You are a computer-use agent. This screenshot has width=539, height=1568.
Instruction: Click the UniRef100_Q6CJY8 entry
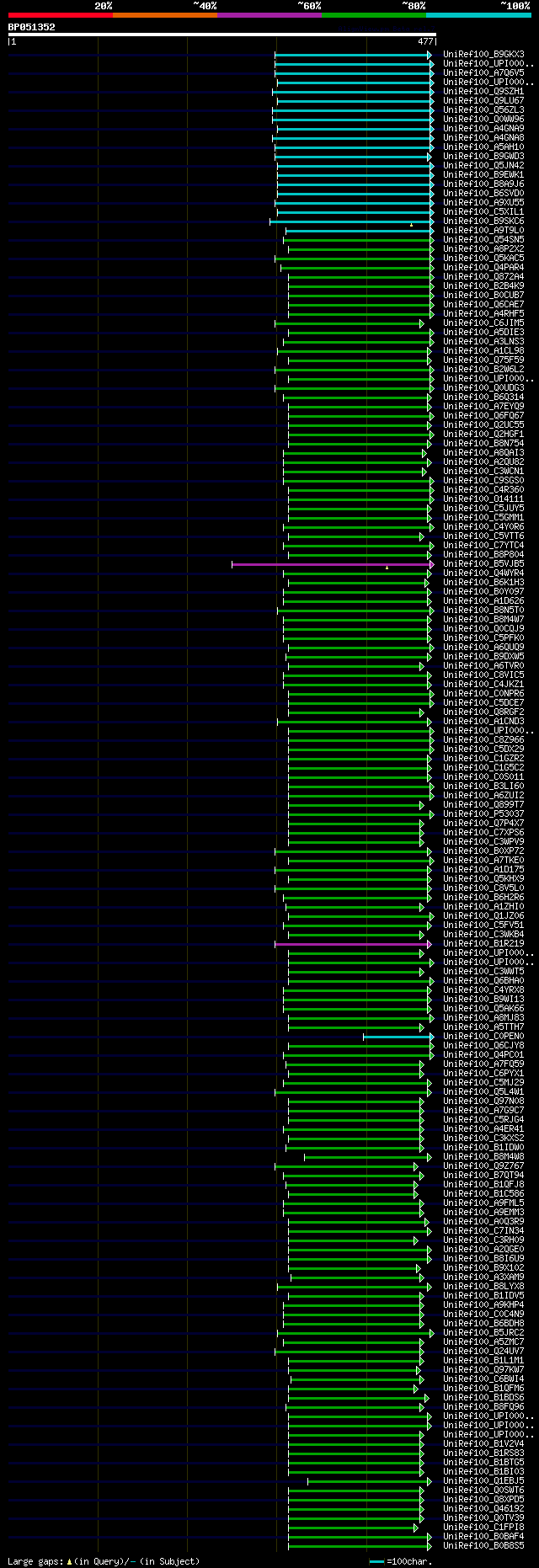tap(483, 1046)
